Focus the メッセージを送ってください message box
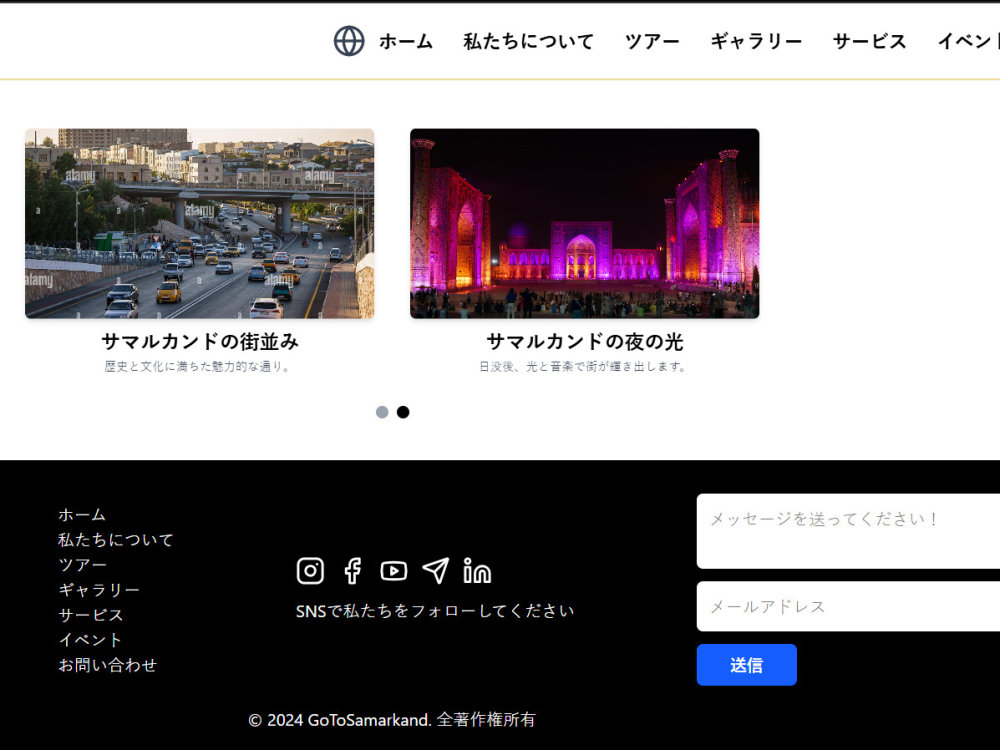1000x750 pixels. point(848,531)
